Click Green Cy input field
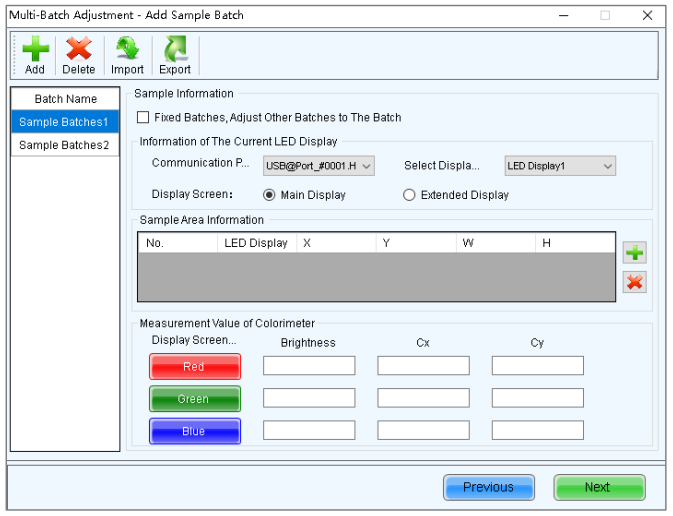673x516 pixels. point(537,398)
